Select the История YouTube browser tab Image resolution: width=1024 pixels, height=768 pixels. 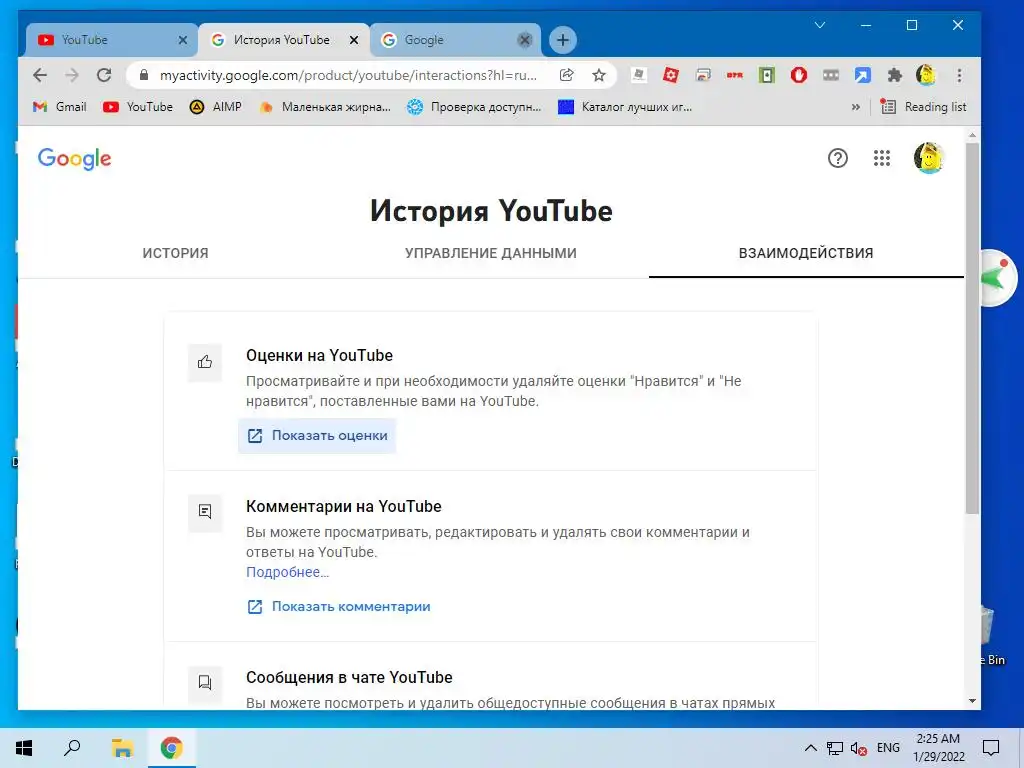click(x=283, y=40)
